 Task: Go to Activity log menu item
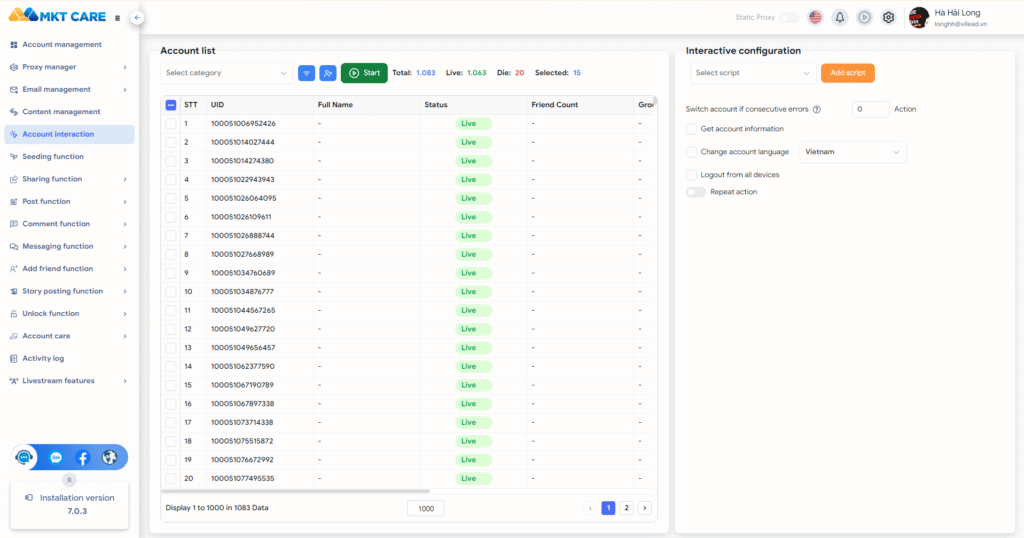43,358
